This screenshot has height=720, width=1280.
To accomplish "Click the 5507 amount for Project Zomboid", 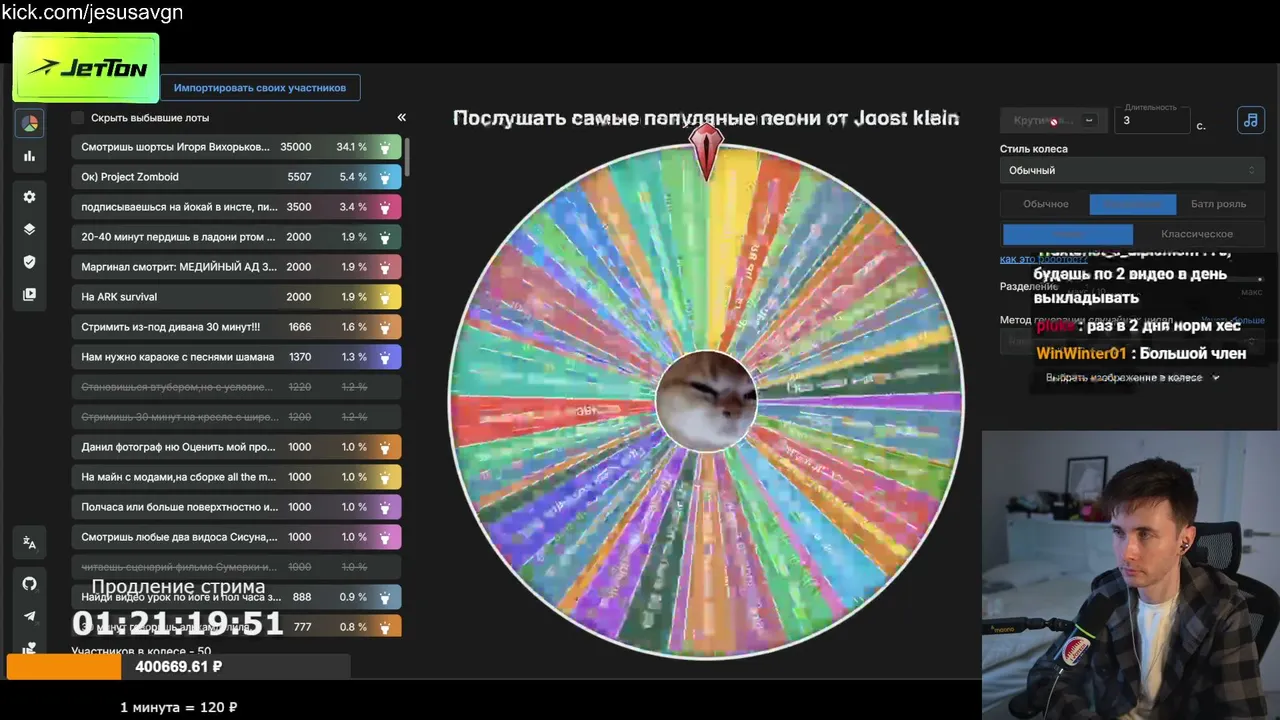I will click(299, 177).
